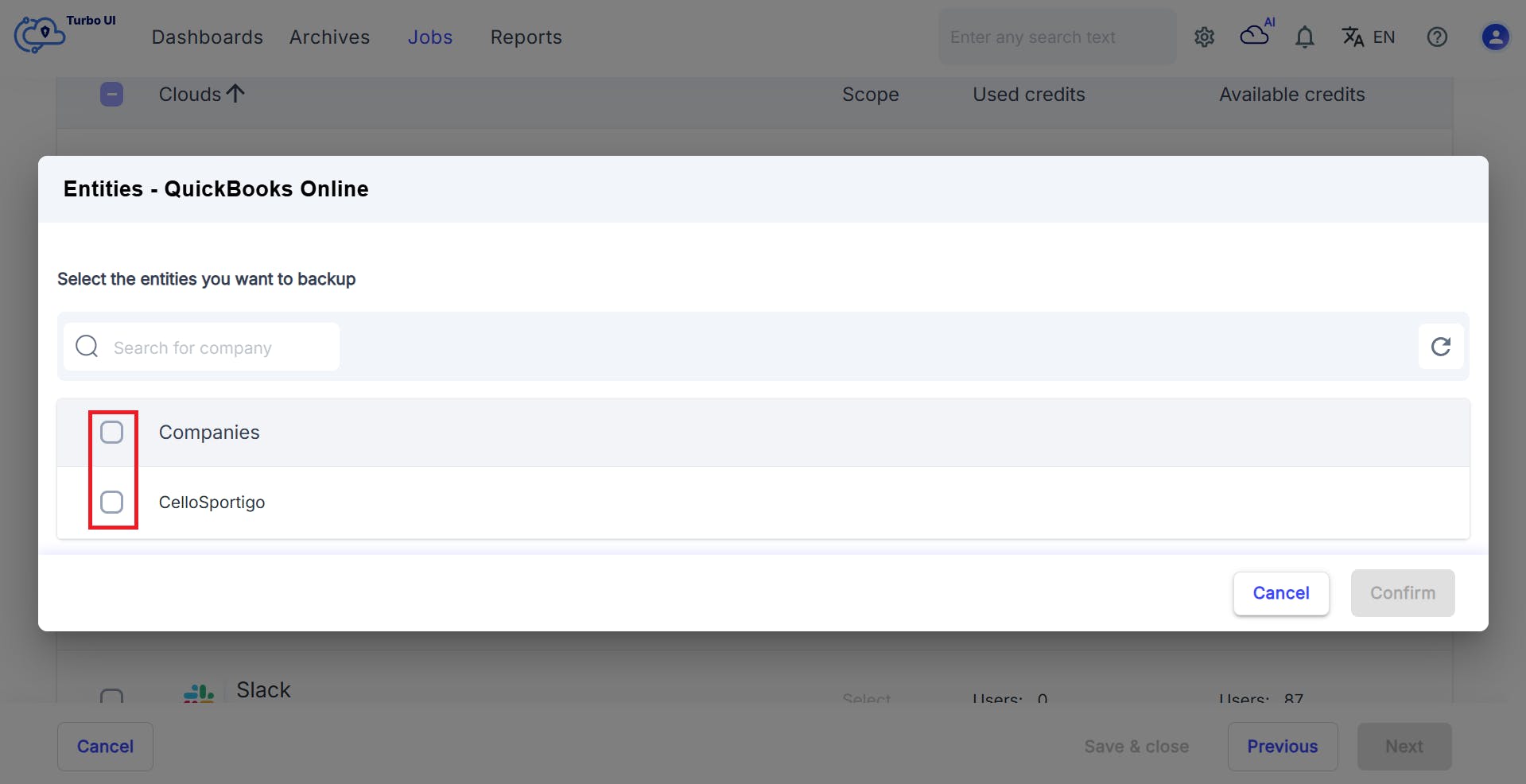Check the Companies select-all checkbox

pyautogui.click(x=112, y=433)
